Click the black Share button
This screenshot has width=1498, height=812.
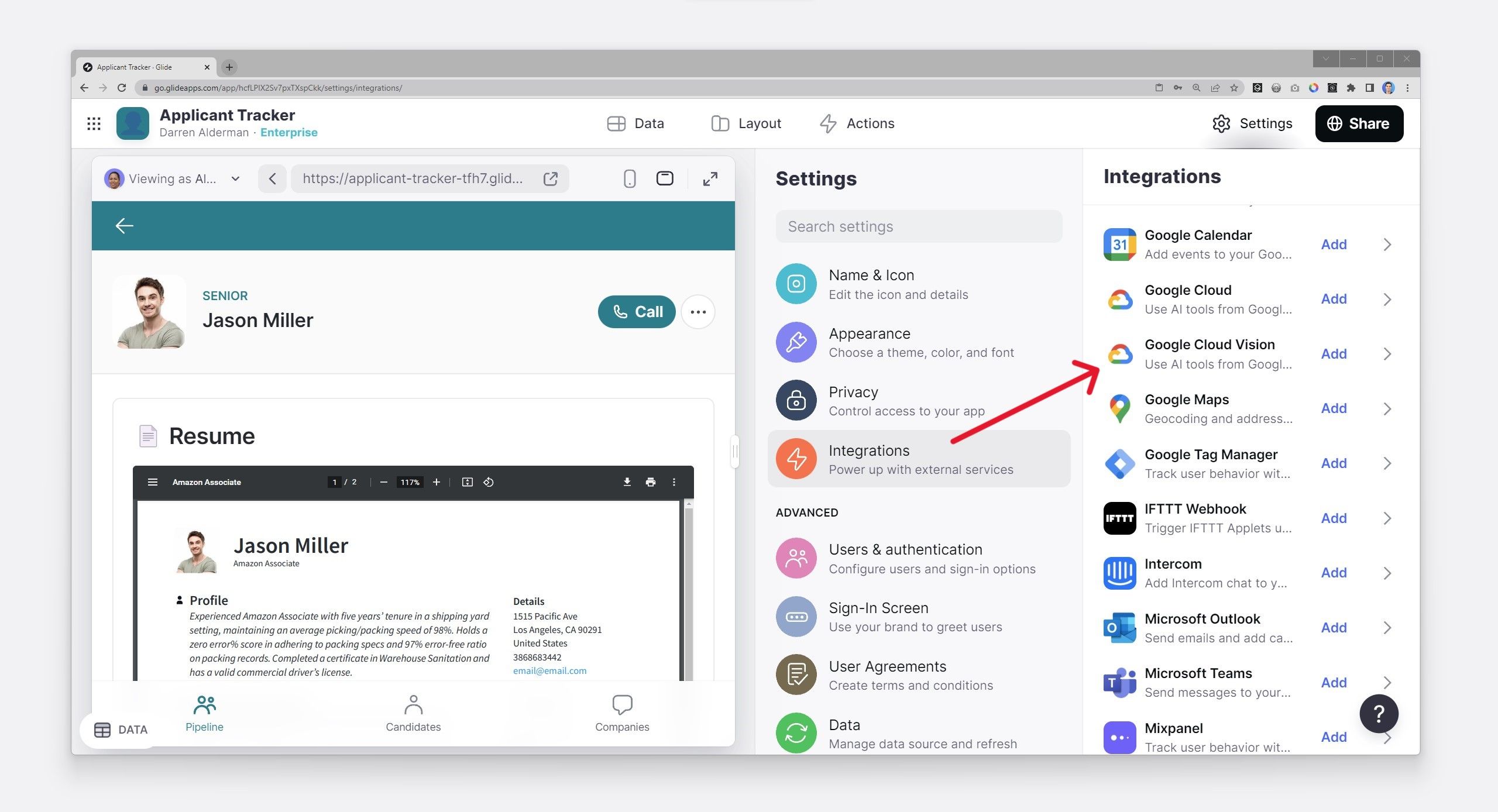[1359, 123]
